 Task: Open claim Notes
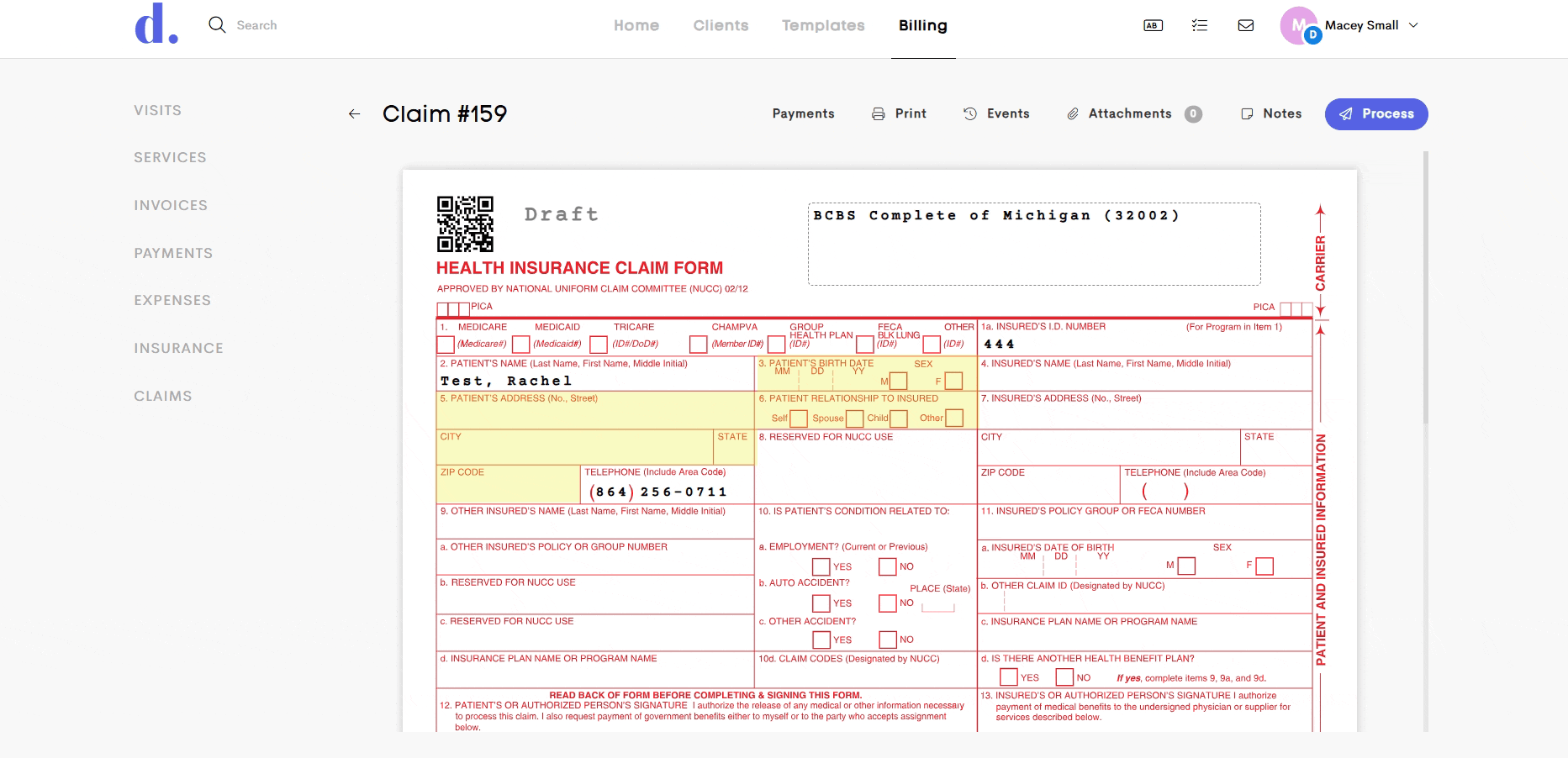point(1271,113)
